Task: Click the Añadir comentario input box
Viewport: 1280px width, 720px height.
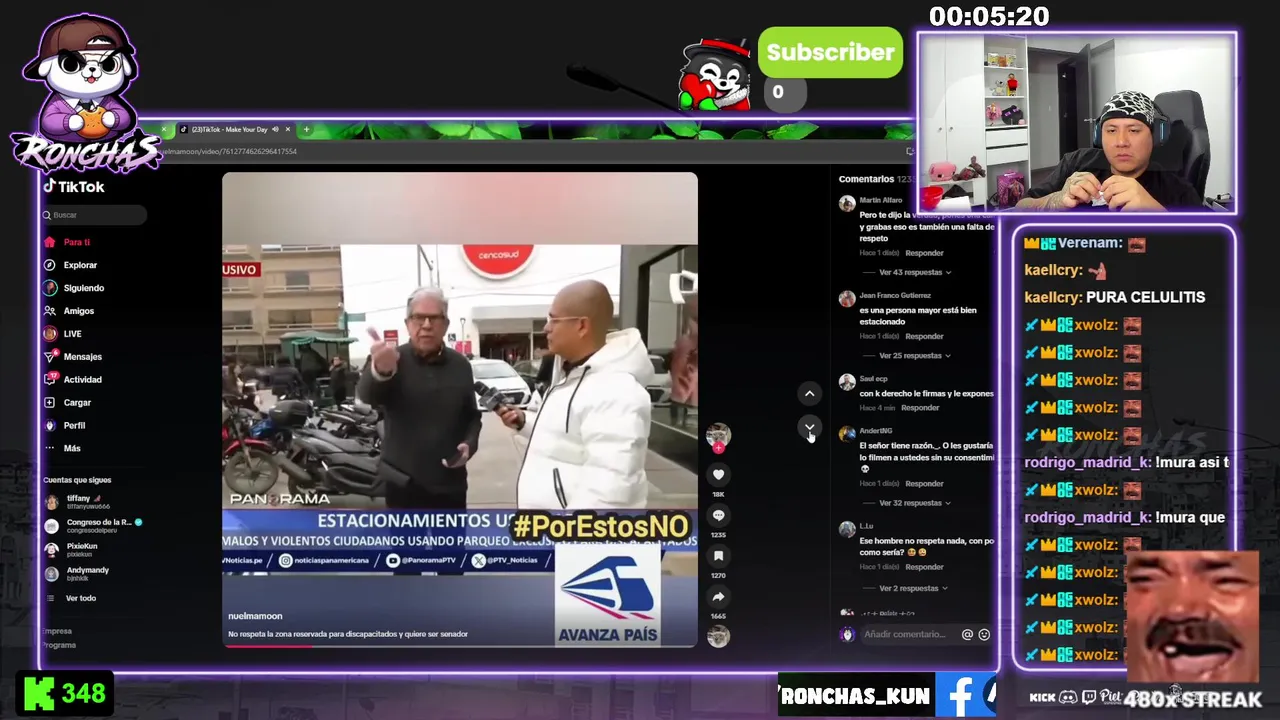Action: 906,635
